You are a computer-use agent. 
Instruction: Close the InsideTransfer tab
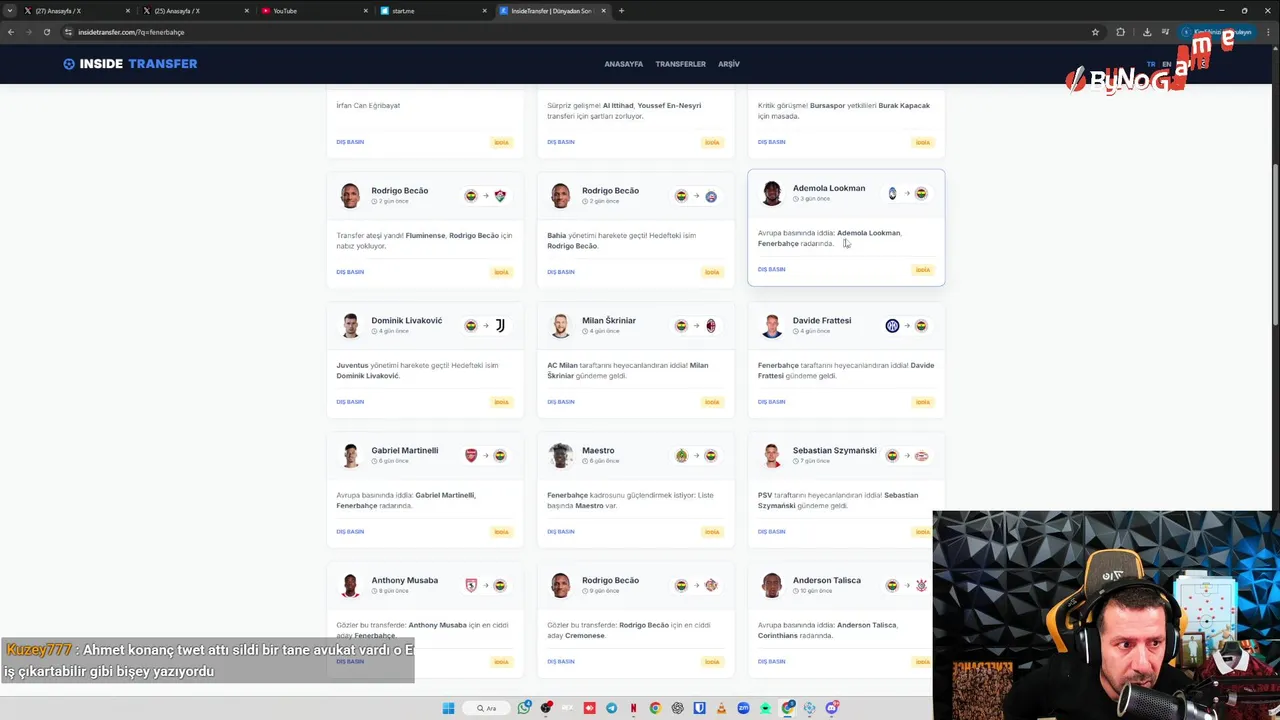click(603, 11)
